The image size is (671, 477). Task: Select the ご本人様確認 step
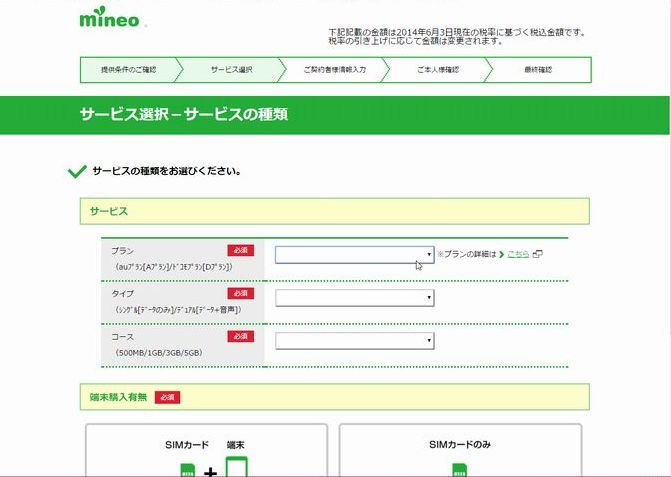[438, 70]
